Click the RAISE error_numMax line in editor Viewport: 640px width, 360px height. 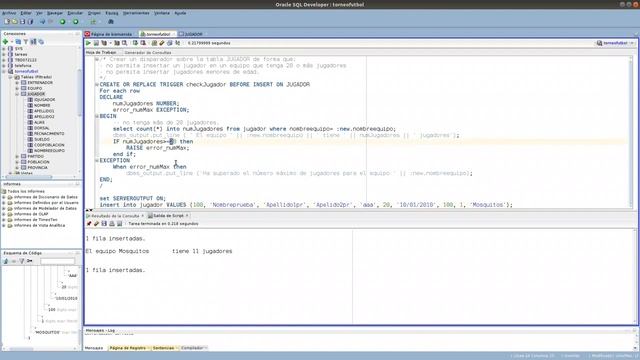[x=158, y=148]
